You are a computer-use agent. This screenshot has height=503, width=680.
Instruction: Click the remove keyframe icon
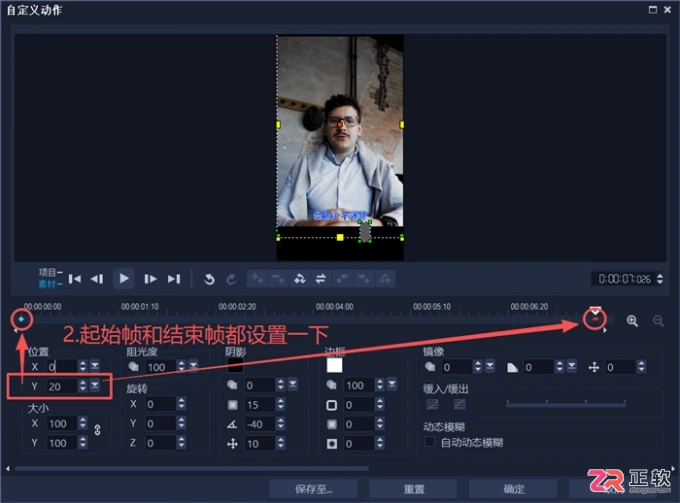tap(278, 278)
